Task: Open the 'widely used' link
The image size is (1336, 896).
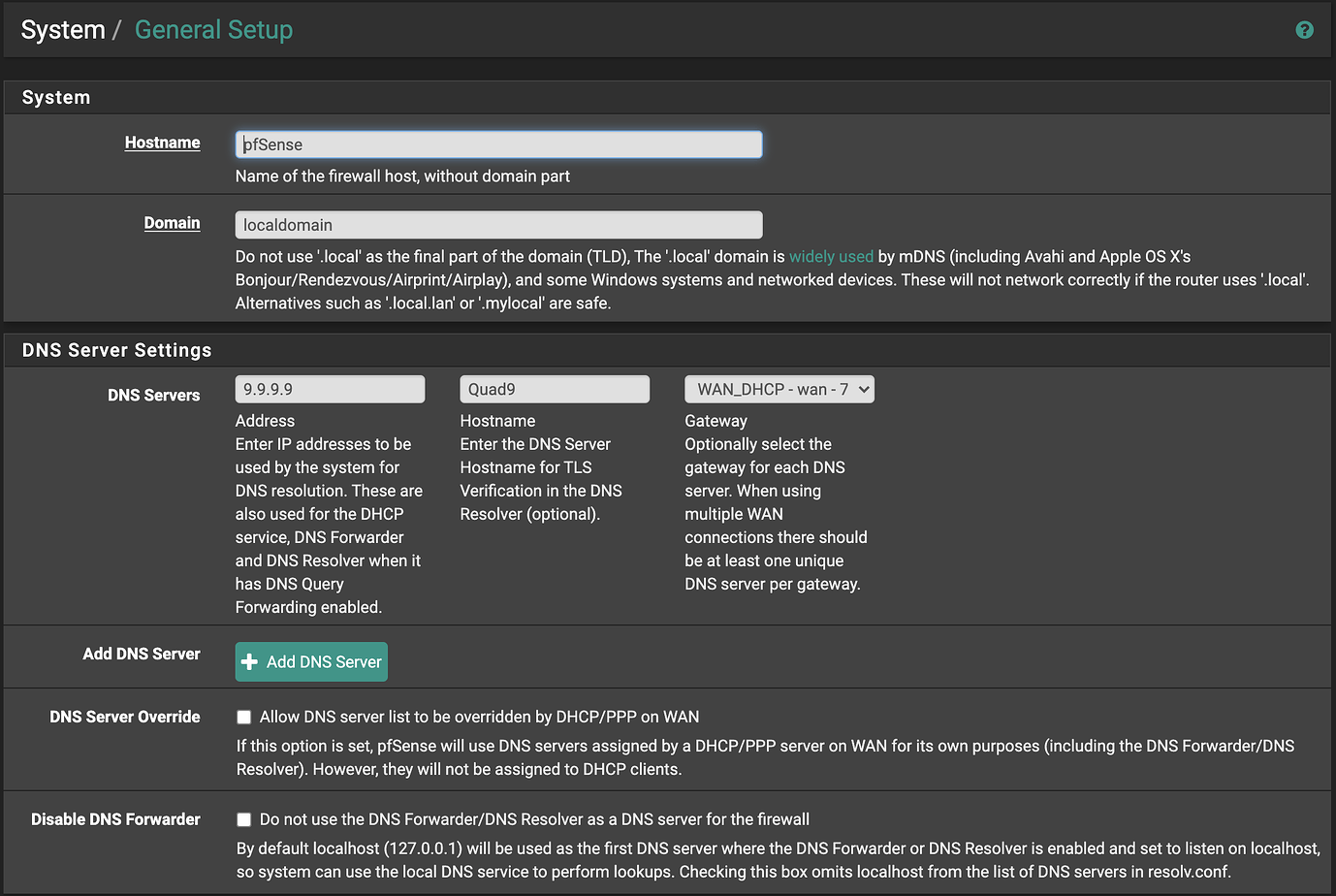Action: pyautogui.click(x=831, y=257)
